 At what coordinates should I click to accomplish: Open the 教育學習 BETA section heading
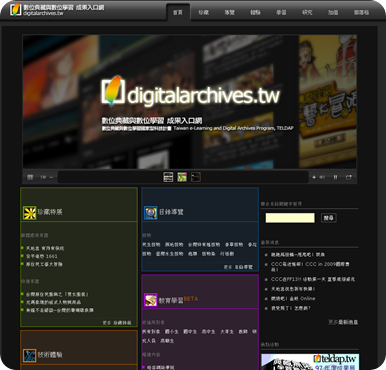point(178,300)
